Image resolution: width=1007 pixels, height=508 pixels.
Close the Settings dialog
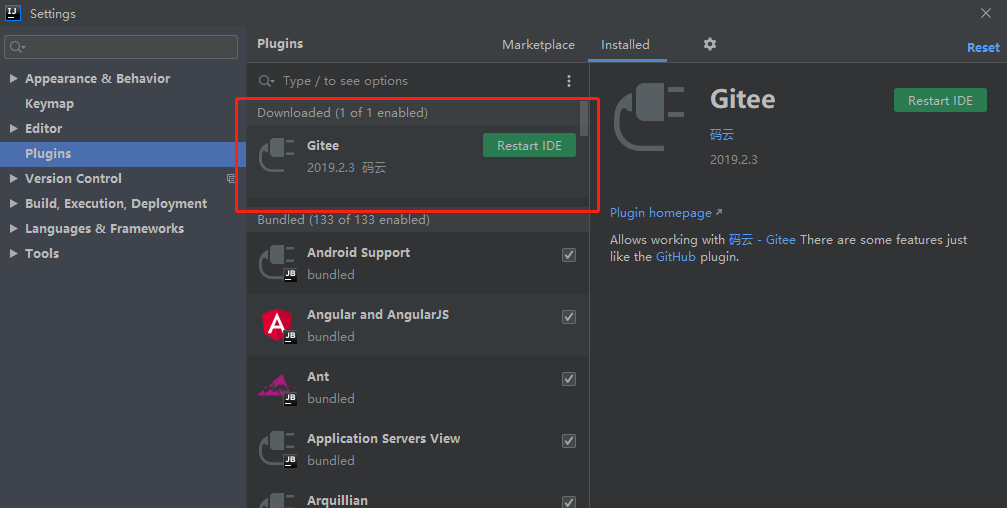[x=986, y=13]
